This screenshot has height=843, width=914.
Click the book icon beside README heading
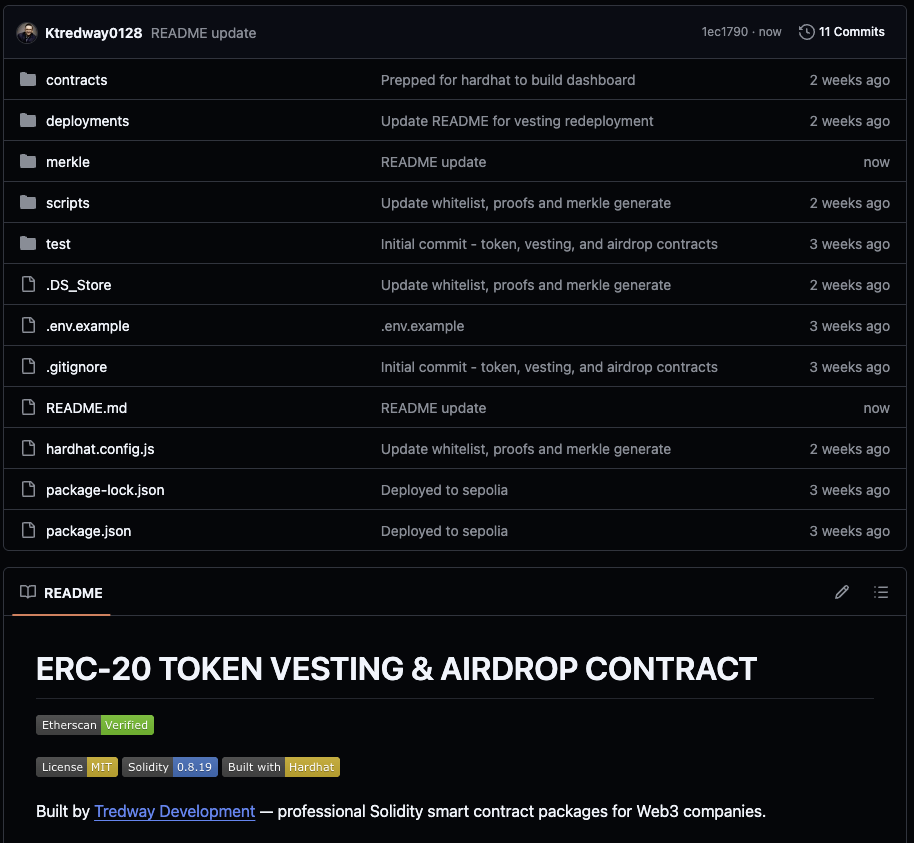point(27,592)
